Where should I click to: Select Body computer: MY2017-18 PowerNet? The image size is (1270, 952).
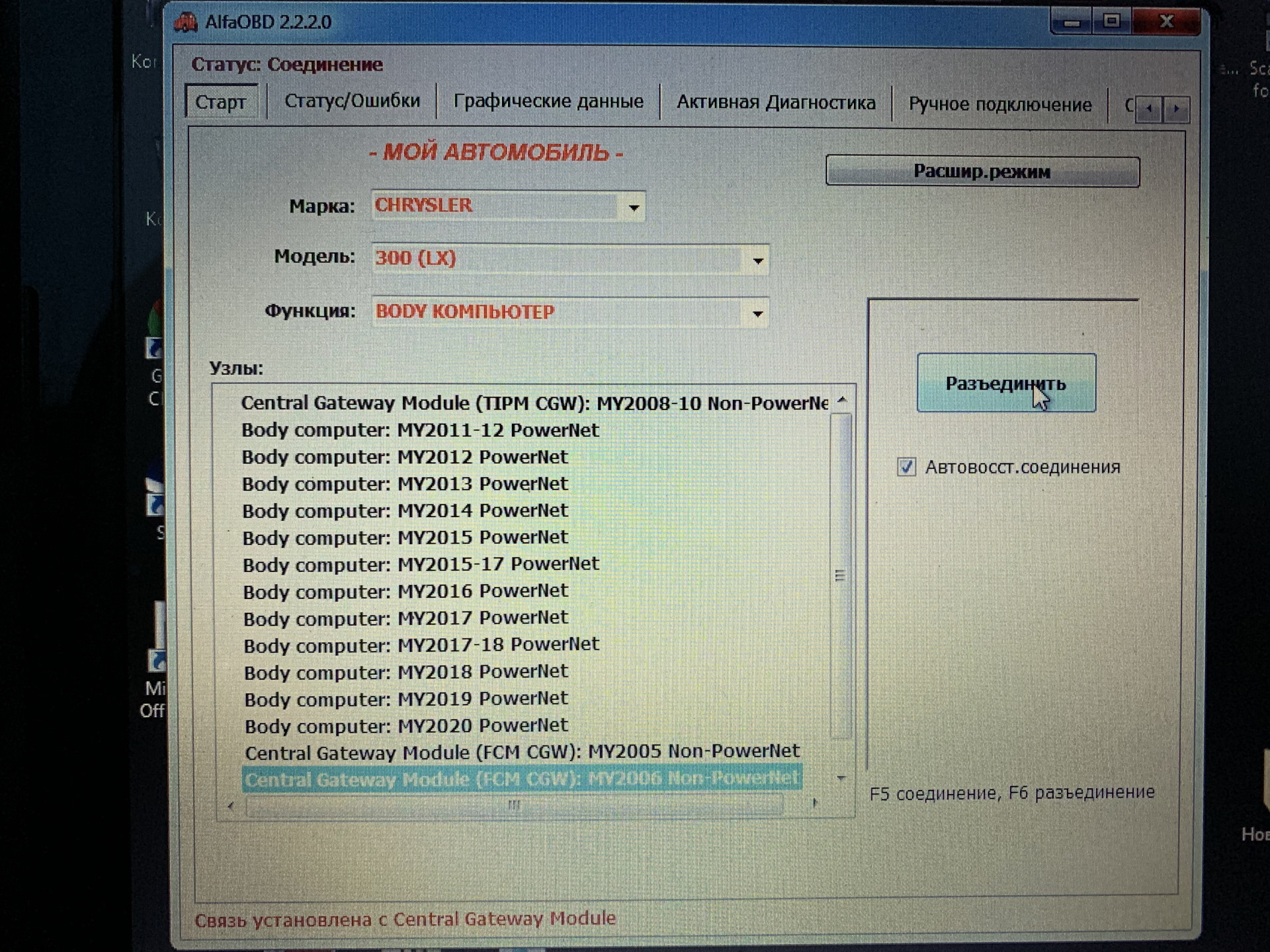[421, 645]
